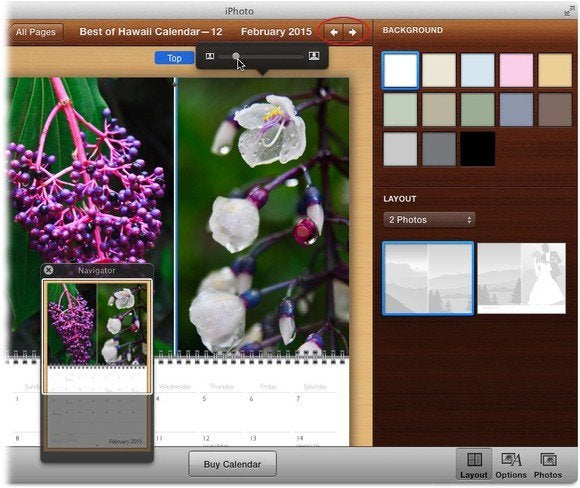Choose the black background swatch
580x488 pixels.
click(x=478, y=149)
